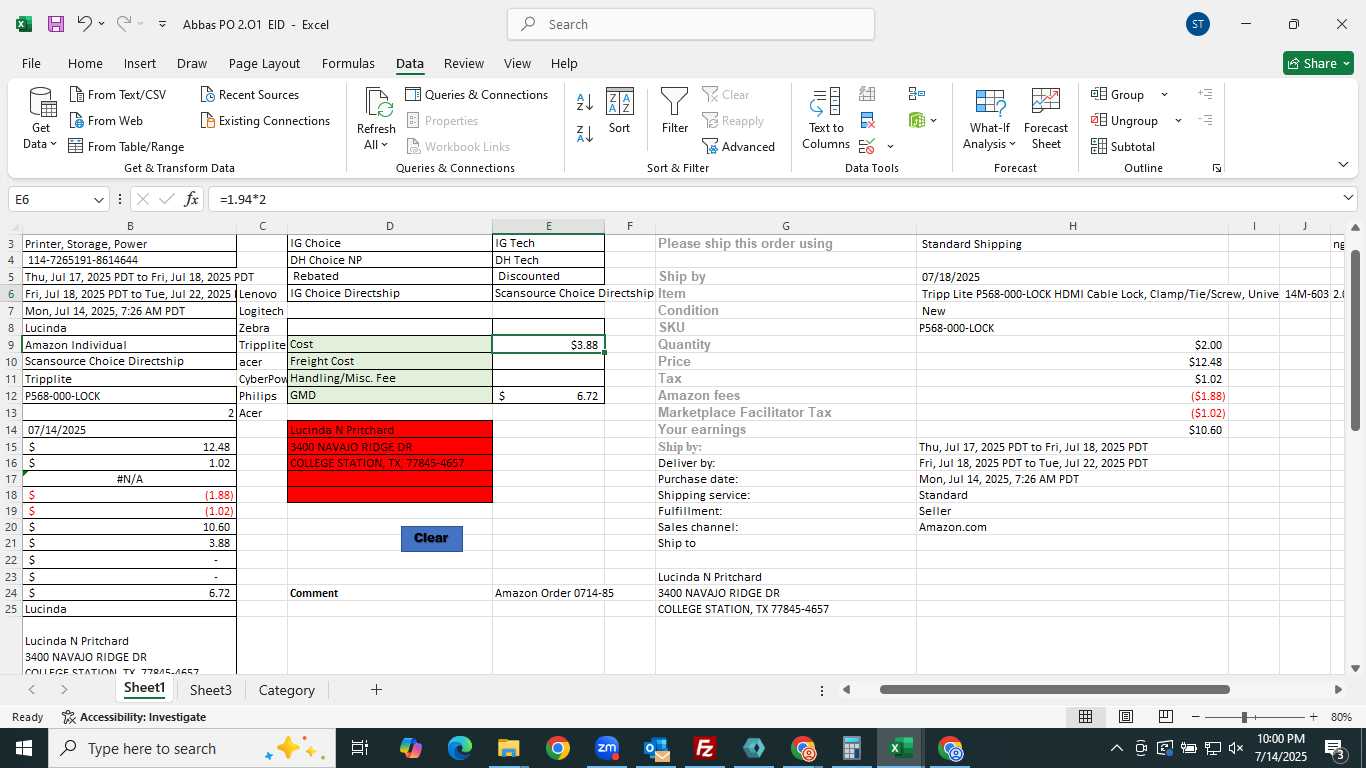Create a Forecast Sheet
The width and height of the screenshot is (1366, 768).
point(1046,118)
